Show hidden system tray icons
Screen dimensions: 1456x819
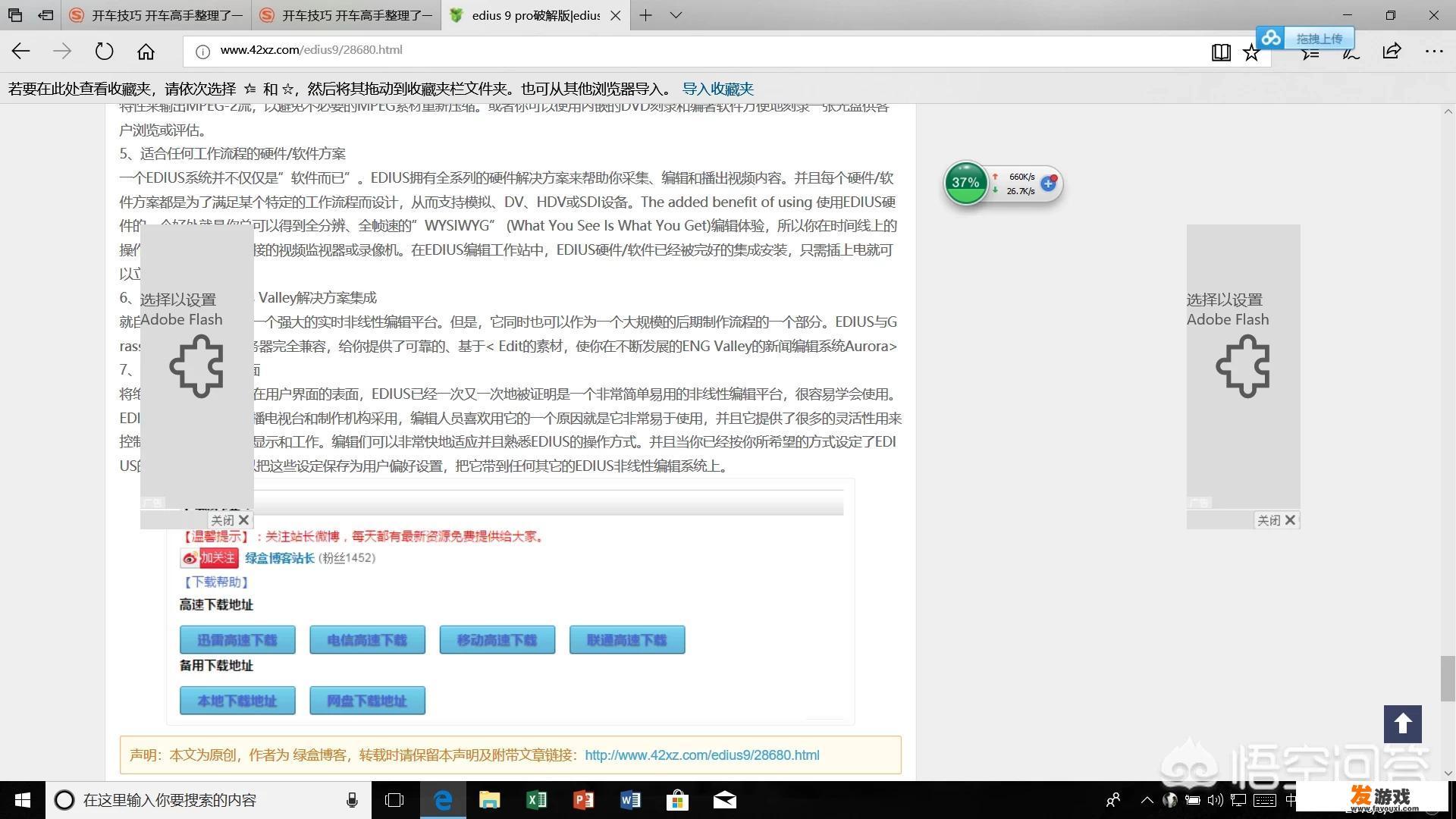click(x=1147, y=800)
